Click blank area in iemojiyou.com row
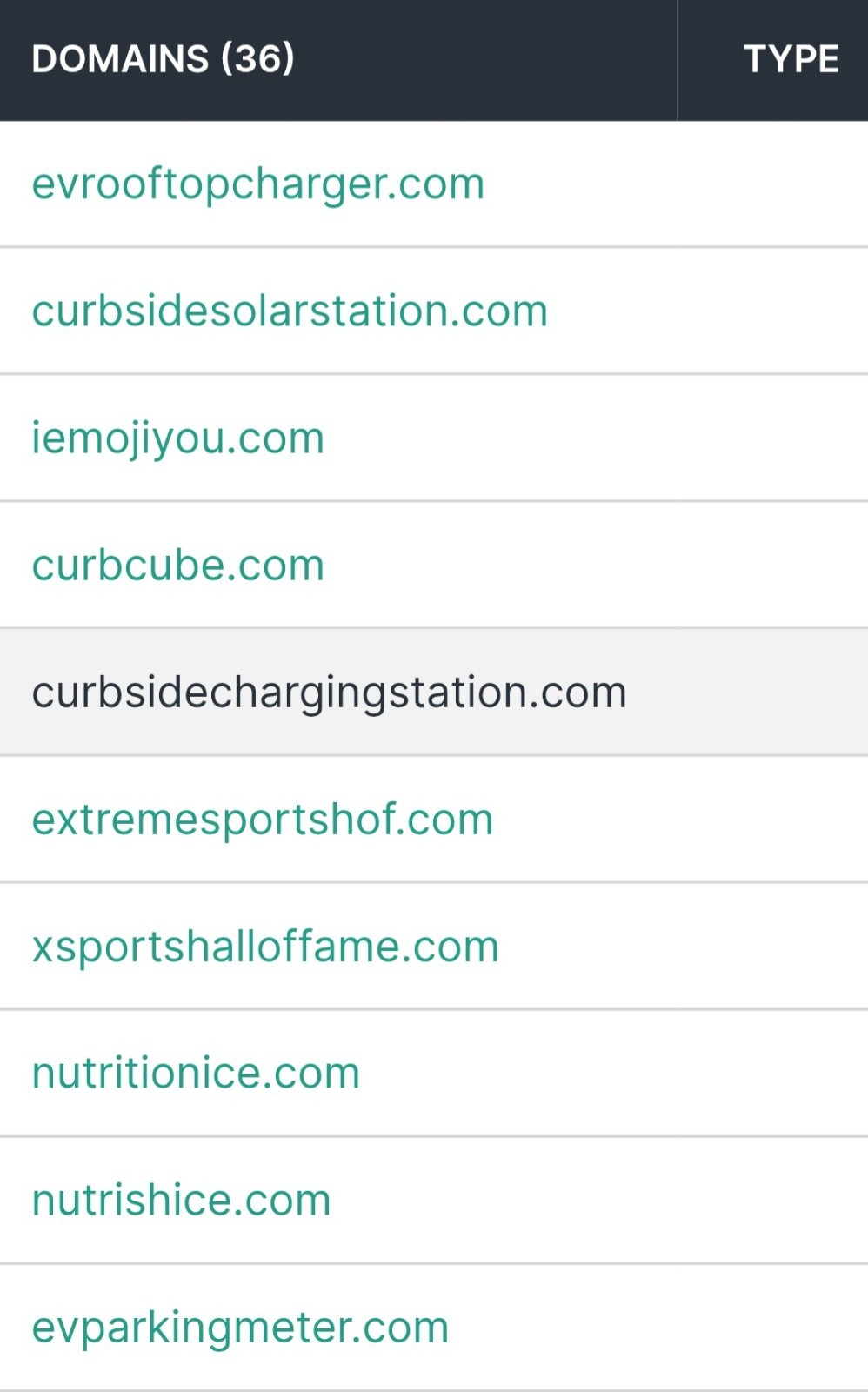868x1392 pixels. (x=597, y=438)
